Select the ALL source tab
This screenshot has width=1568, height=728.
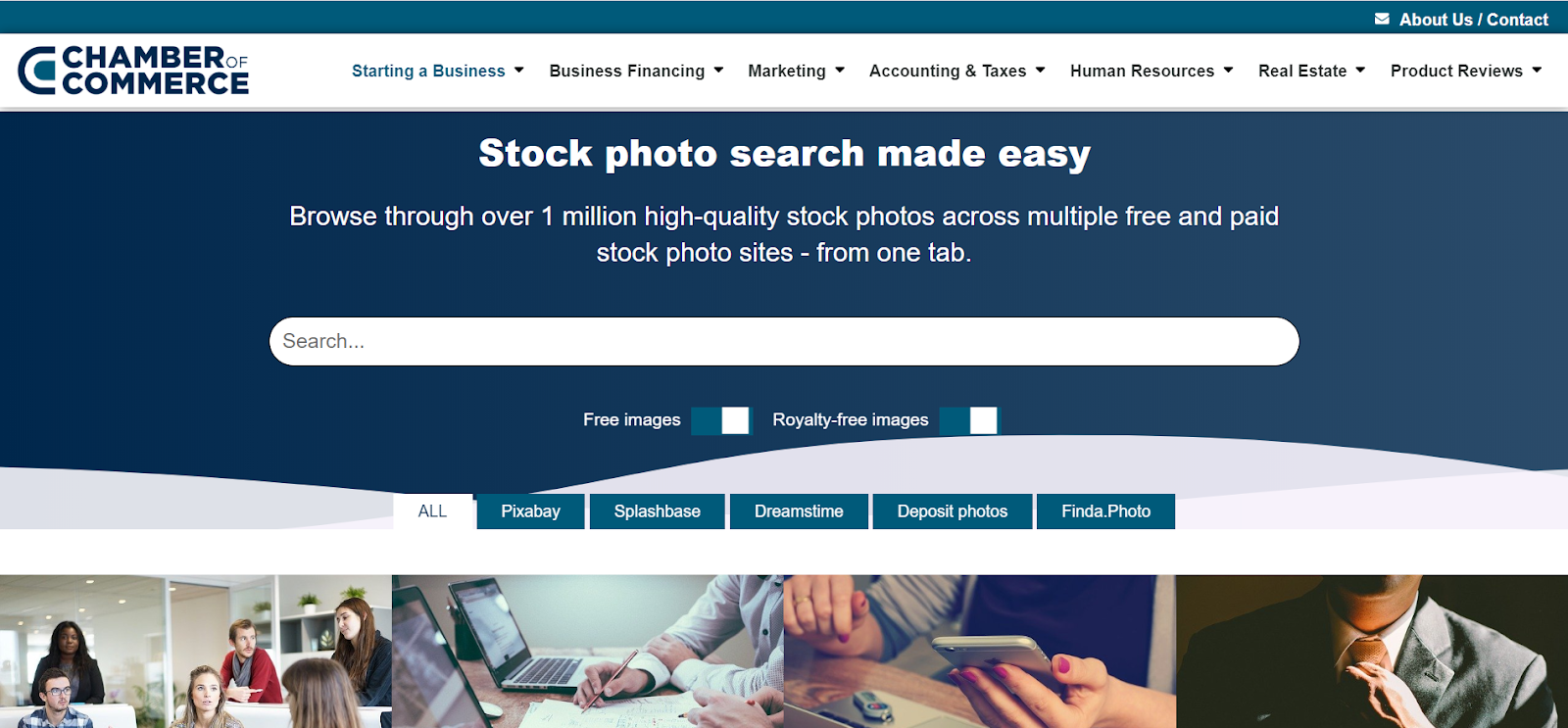(432, 511)
